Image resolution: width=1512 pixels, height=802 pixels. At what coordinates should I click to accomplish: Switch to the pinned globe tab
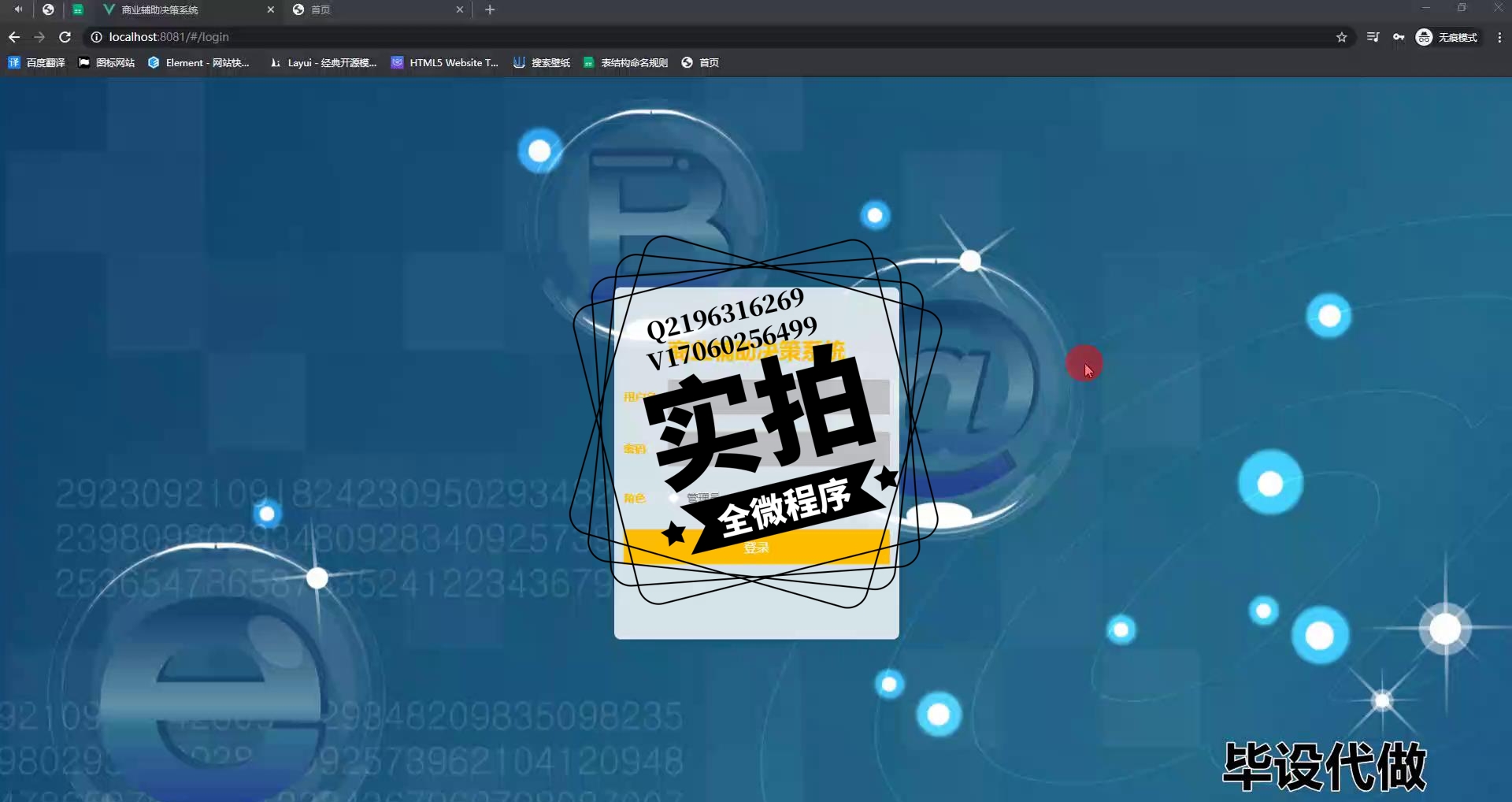tap(48, 9)
